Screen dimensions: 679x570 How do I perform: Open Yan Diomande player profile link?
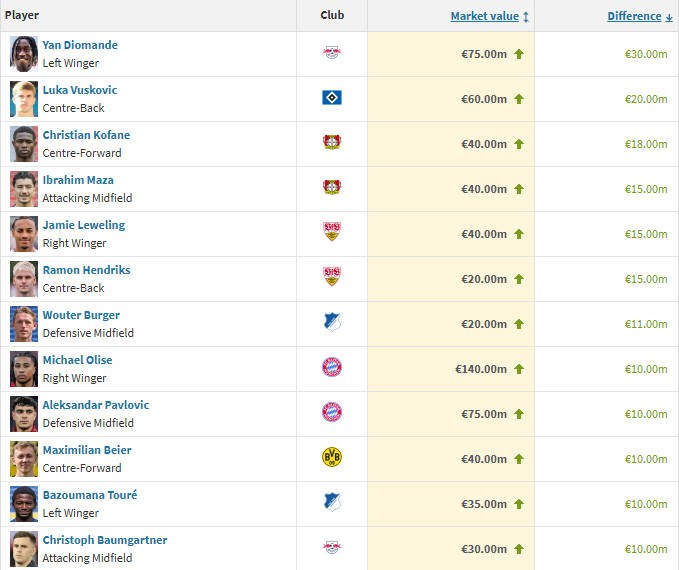click(x=80, y=45)
